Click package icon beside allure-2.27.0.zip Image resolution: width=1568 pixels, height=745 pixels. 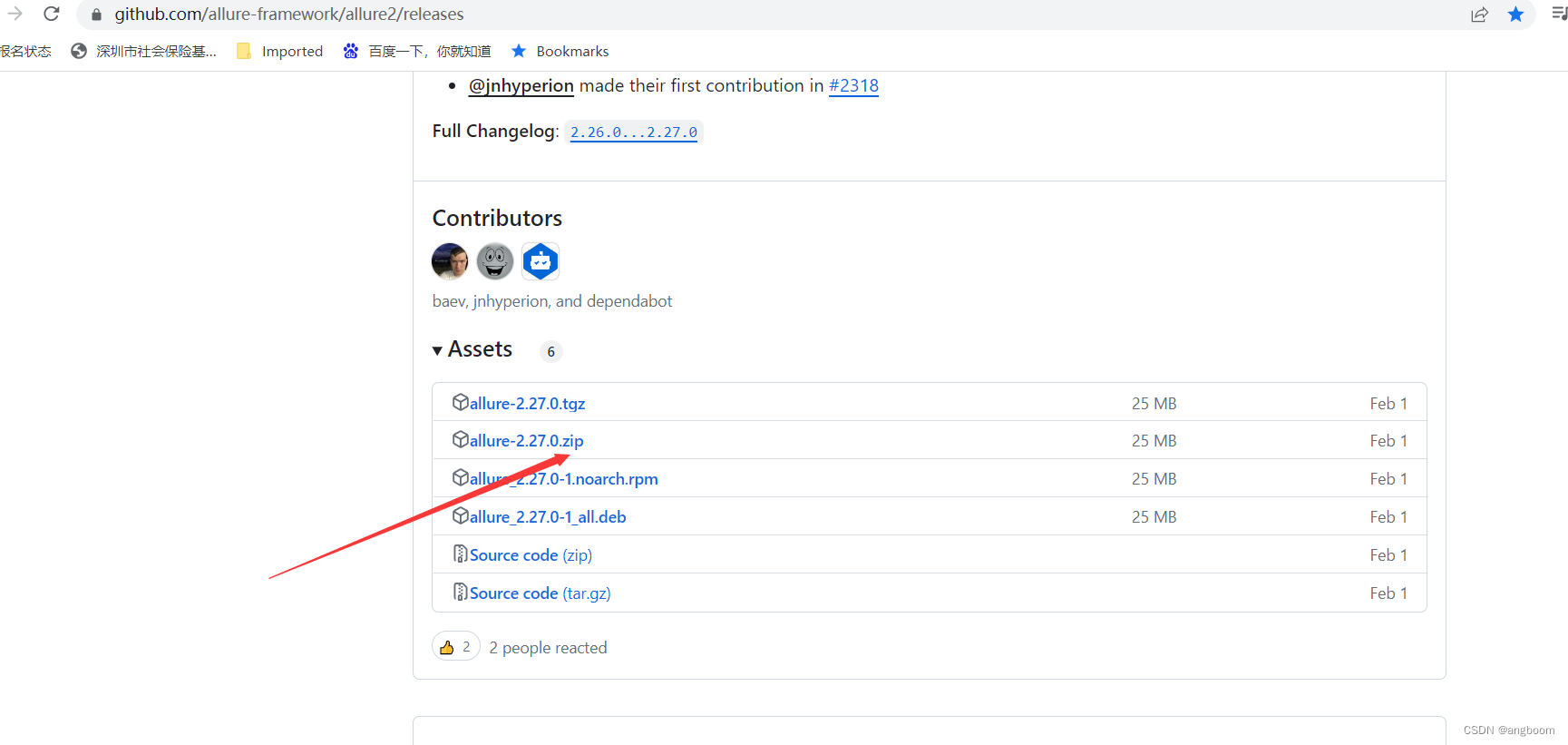click(461, 439)
